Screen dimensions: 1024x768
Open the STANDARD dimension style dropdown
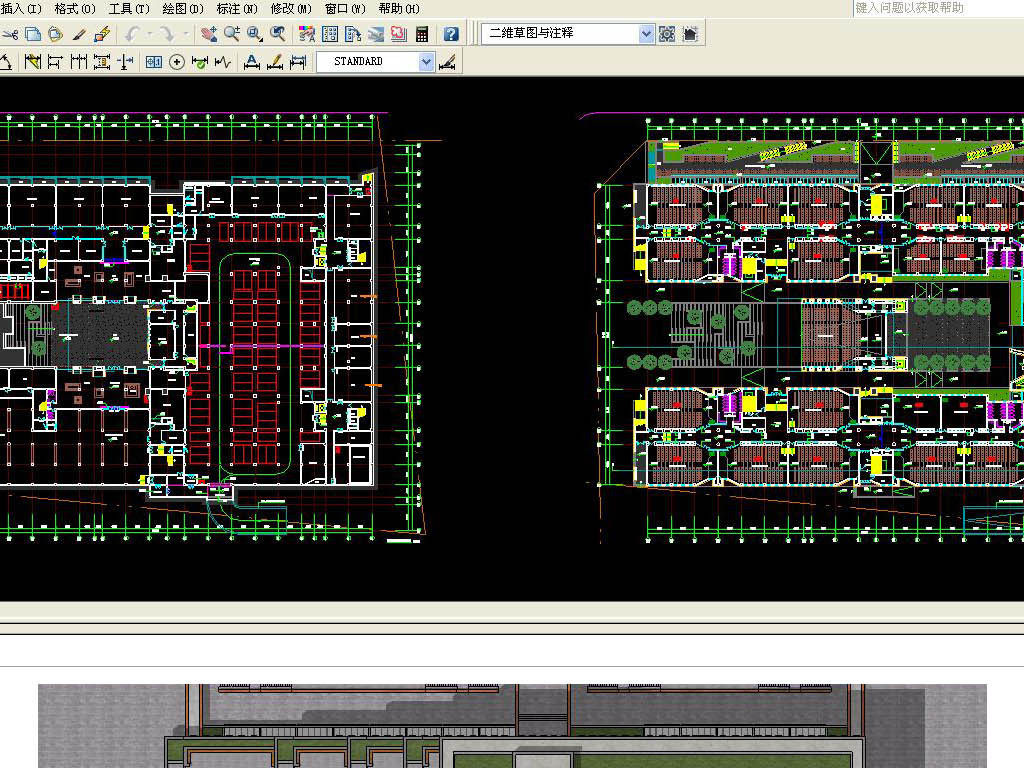(427, 62)
